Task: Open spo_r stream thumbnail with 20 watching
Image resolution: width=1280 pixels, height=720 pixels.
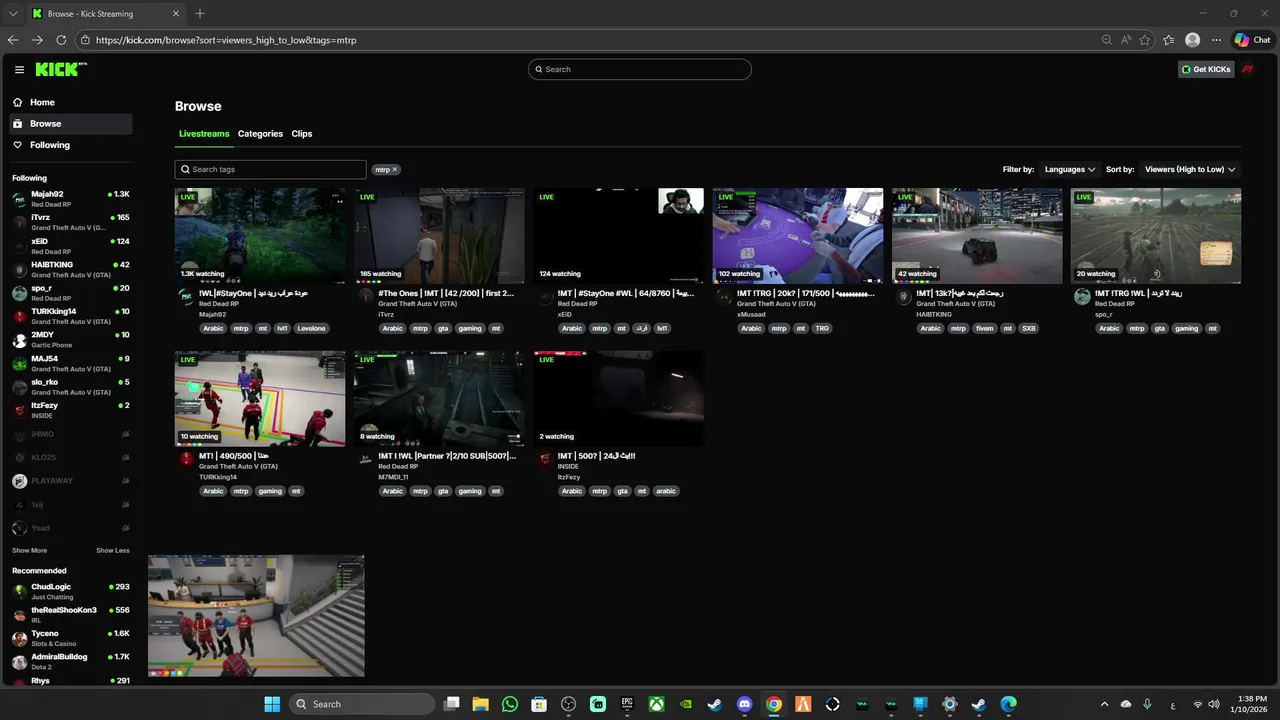Action: pyautogui.click(x=1156, y=236)
